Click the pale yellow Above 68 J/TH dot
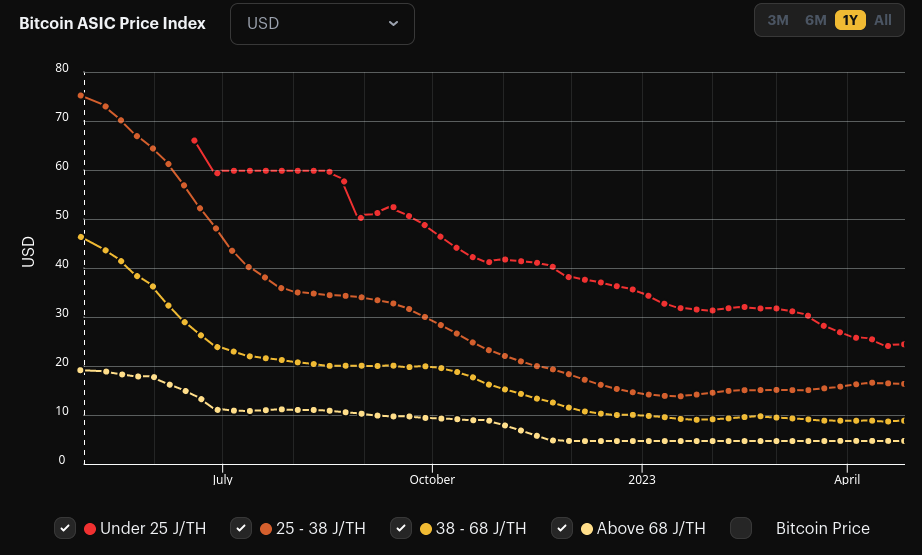This screenshot has width=922, height=555. 587,529
